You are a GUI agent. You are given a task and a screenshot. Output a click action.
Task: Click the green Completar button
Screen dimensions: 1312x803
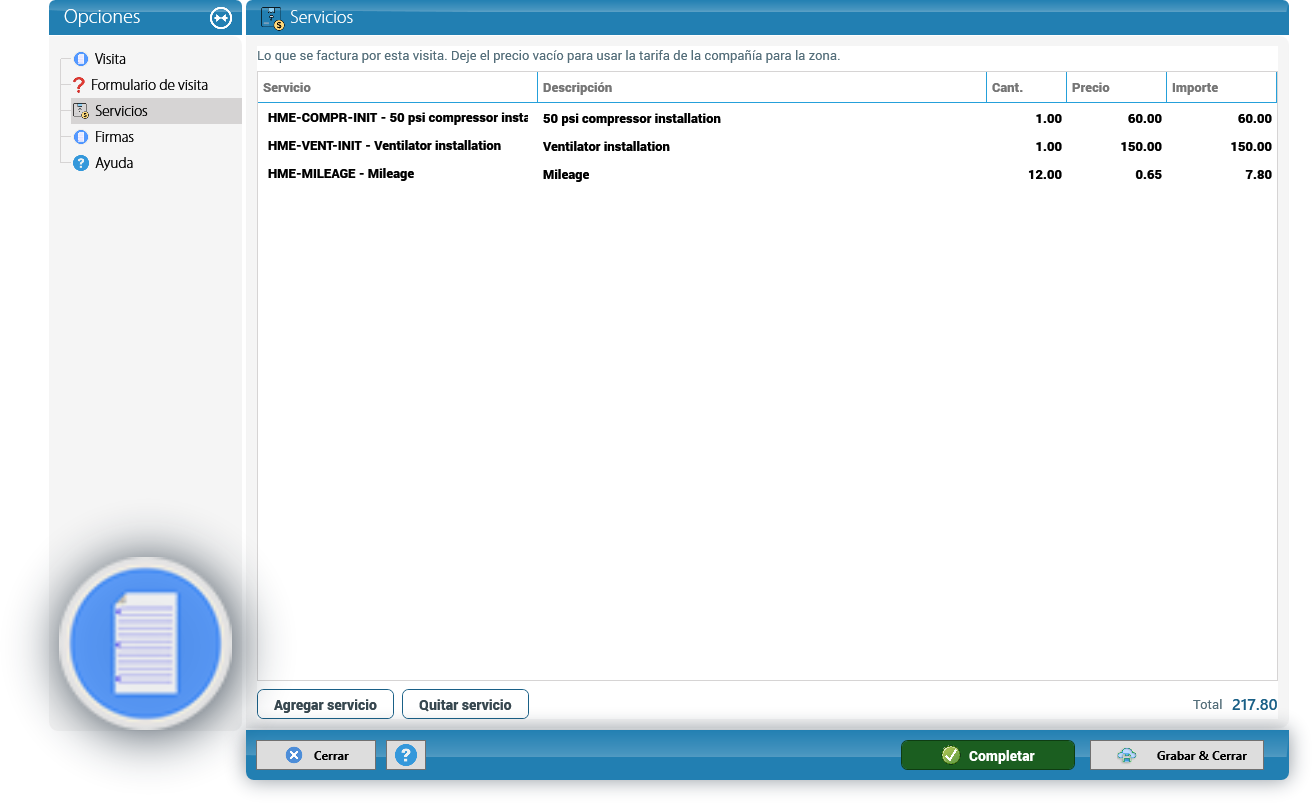988,756
